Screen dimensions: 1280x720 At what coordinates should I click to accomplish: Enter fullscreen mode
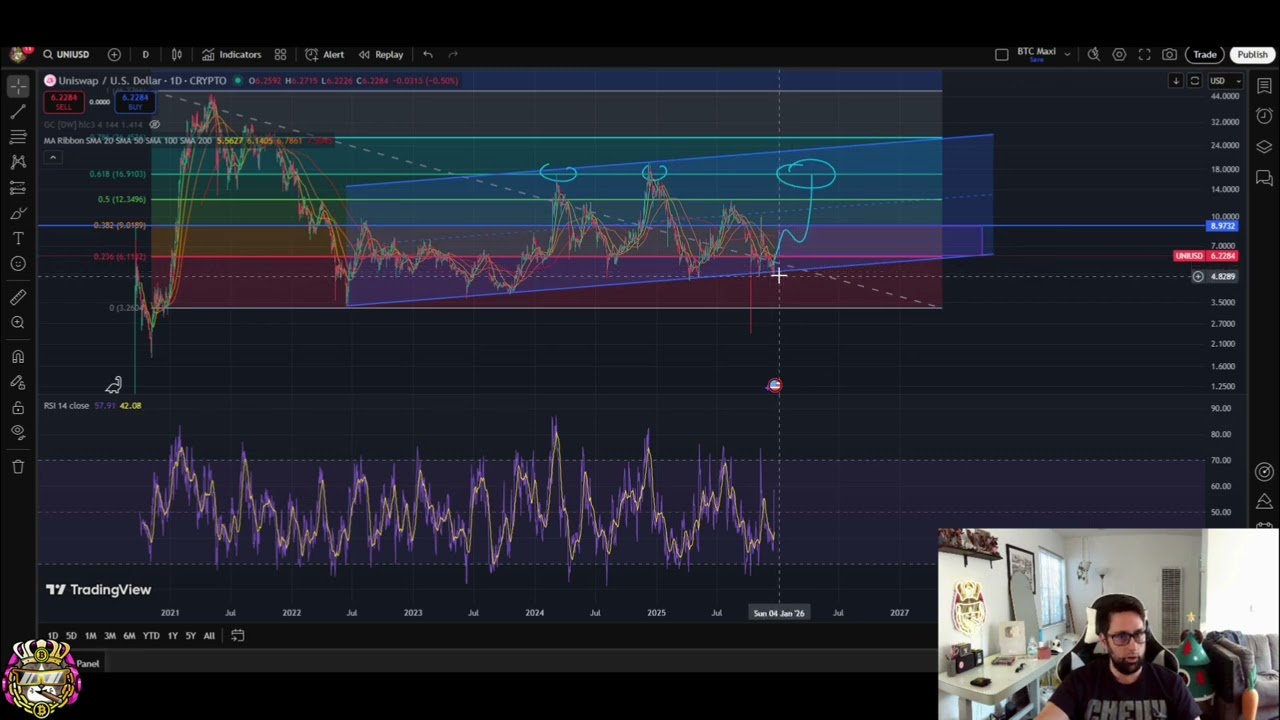[1144, 54]
